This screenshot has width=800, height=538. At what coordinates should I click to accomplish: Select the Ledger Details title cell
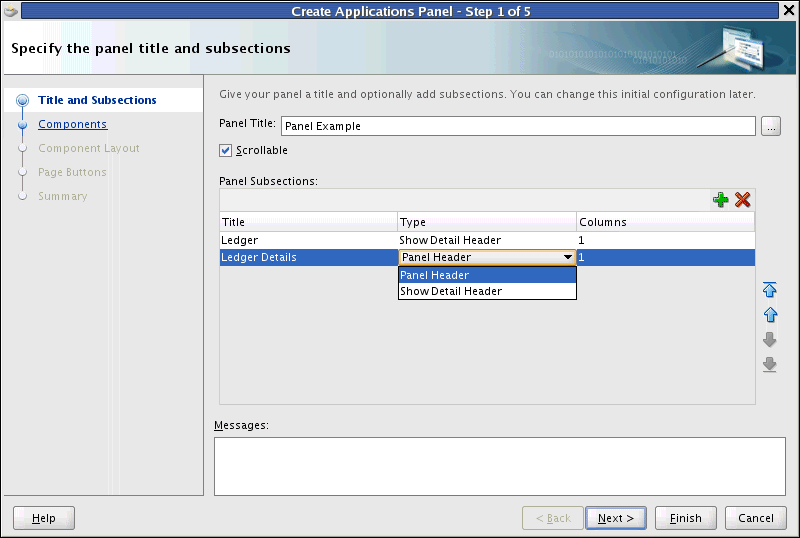(x=309, y=257)
